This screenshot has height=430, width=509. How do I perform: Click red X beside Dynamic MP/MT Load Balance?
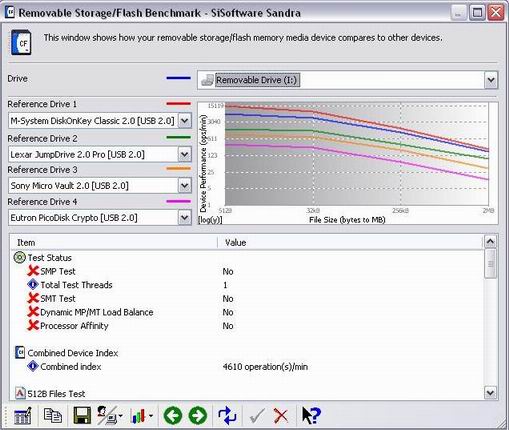pyautogui.click(x=33, y=312)
